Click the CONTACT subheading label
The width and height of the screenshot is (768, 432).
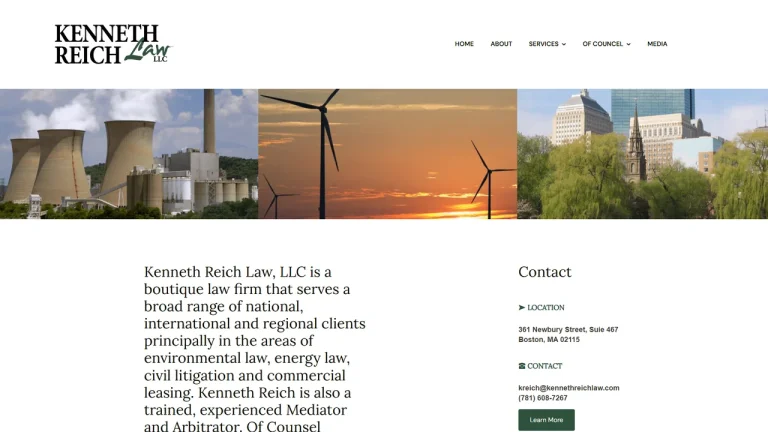(x=545, y=366)
